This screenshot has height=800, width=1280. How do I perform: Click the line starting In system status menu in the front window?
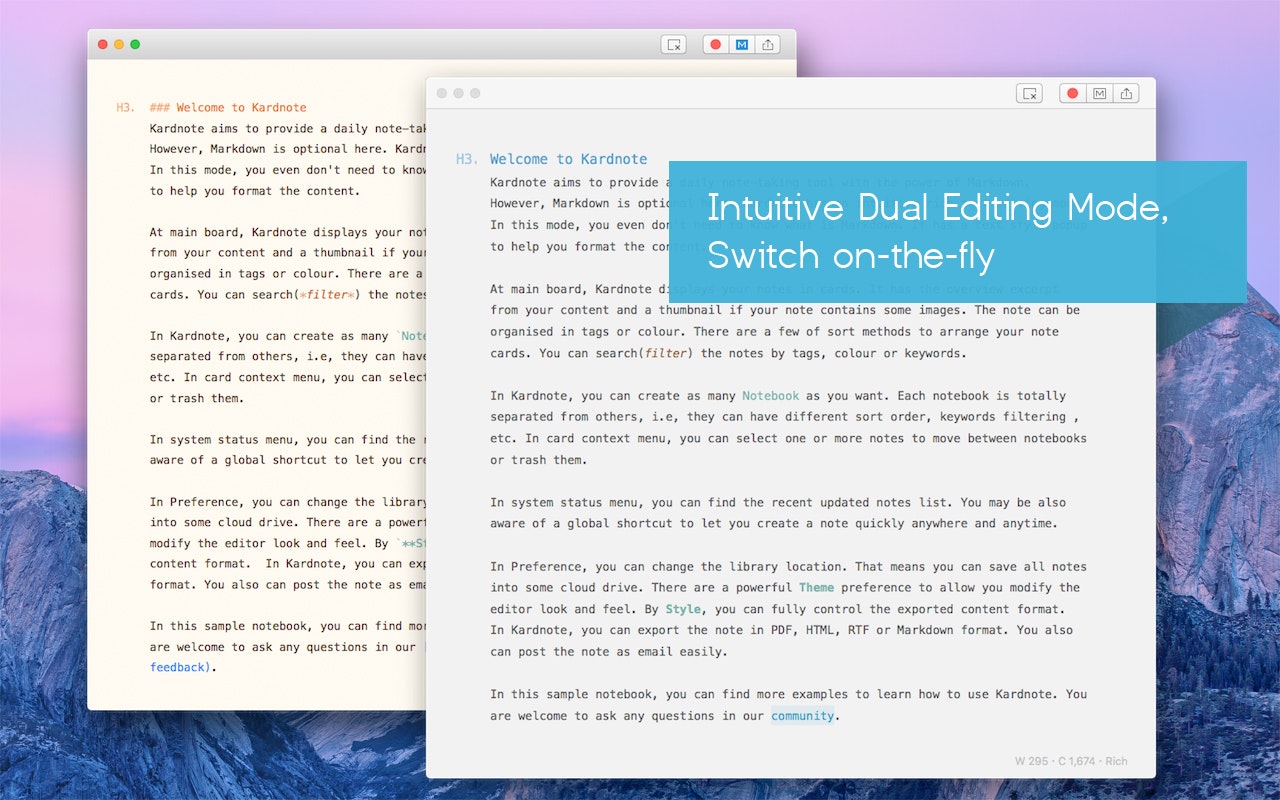(778, 502)
